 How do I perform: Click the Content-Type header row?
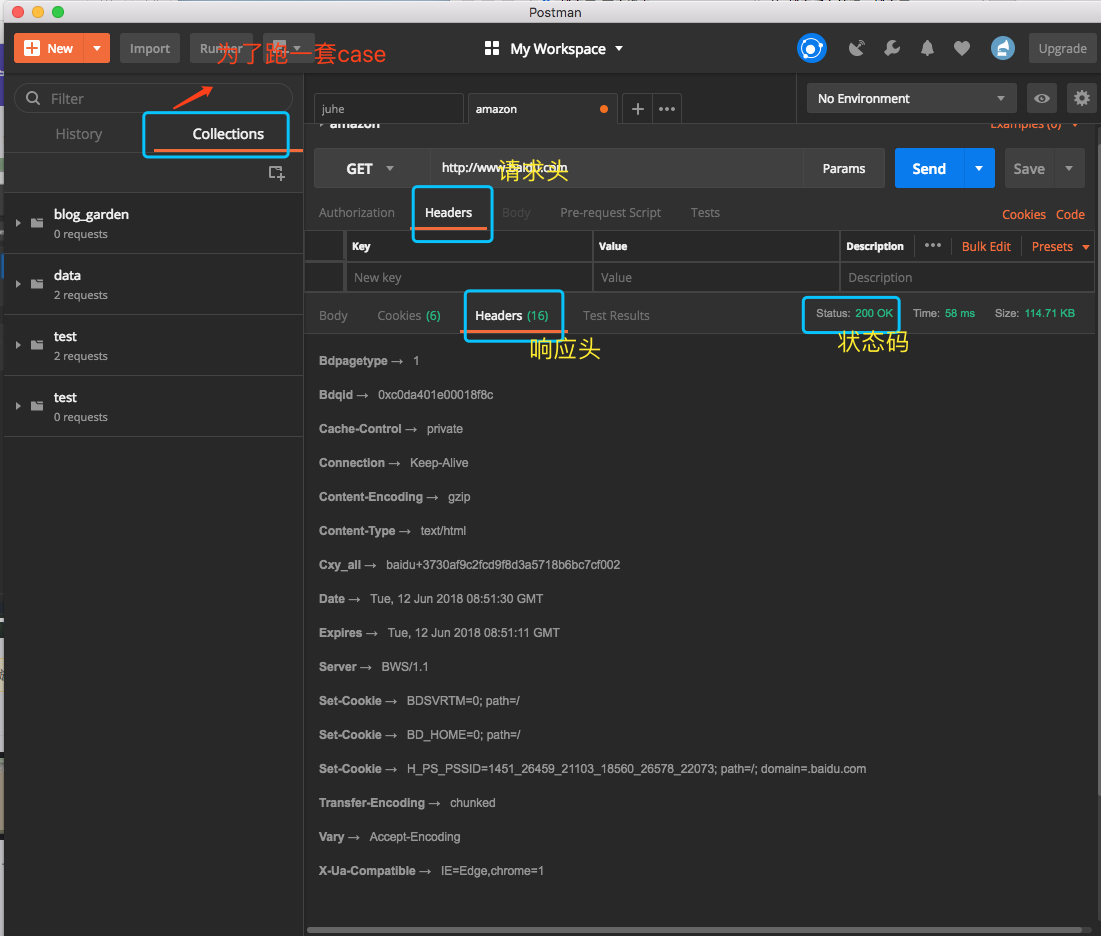click(x=393, y=531)
